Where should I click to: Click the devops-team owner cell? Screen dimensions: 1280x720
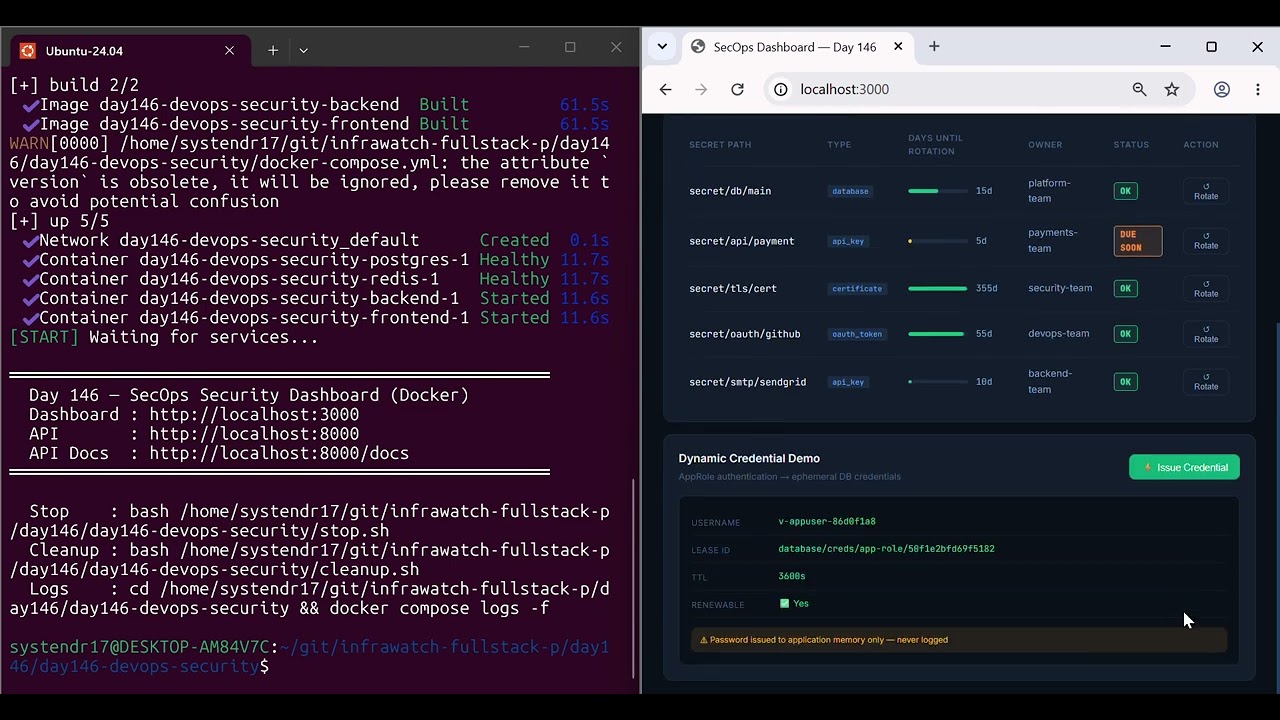point(1058,334)
